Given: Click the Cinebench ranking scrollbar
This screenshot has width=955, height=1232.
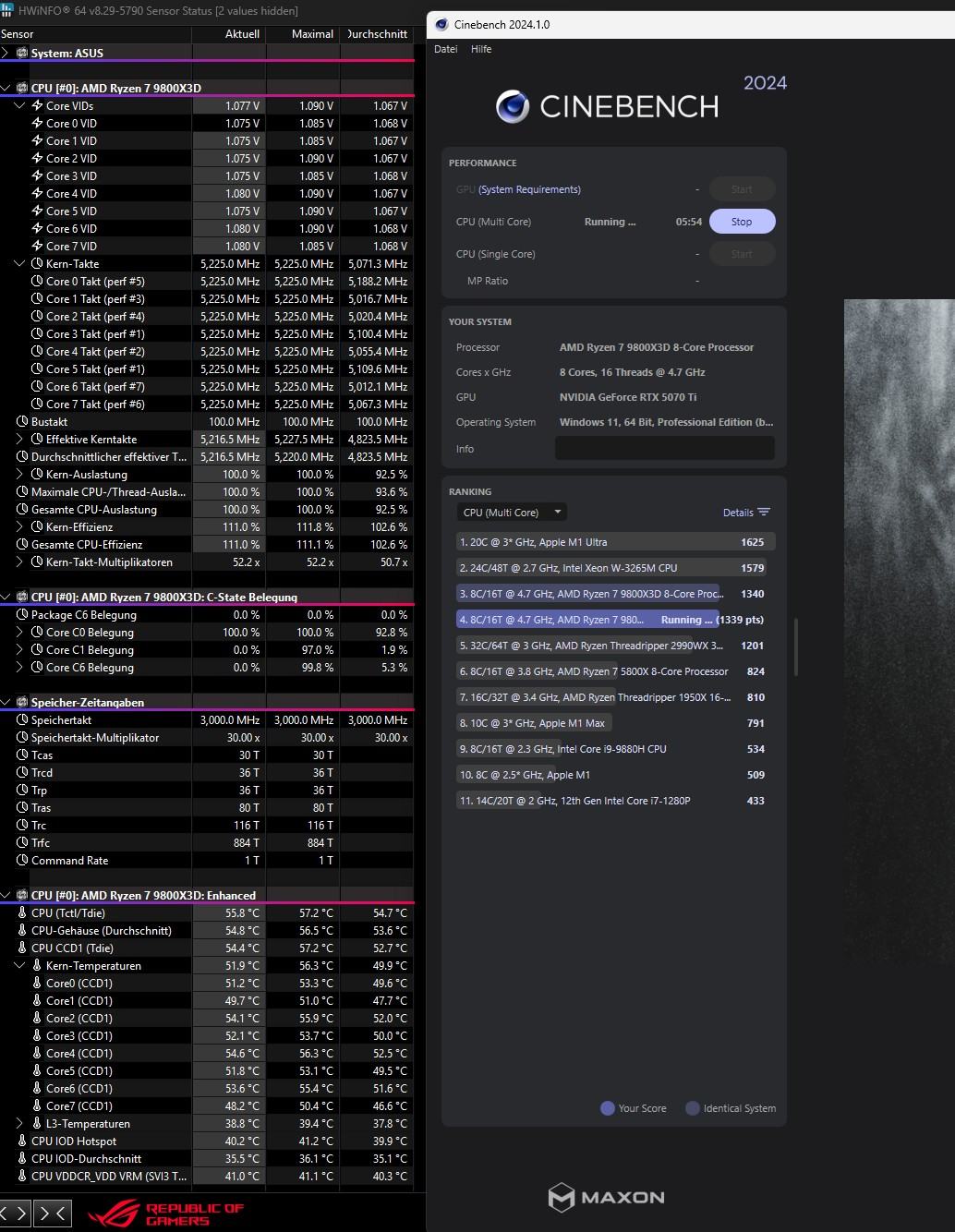Looking at the screenshot, I should (795, 646).
